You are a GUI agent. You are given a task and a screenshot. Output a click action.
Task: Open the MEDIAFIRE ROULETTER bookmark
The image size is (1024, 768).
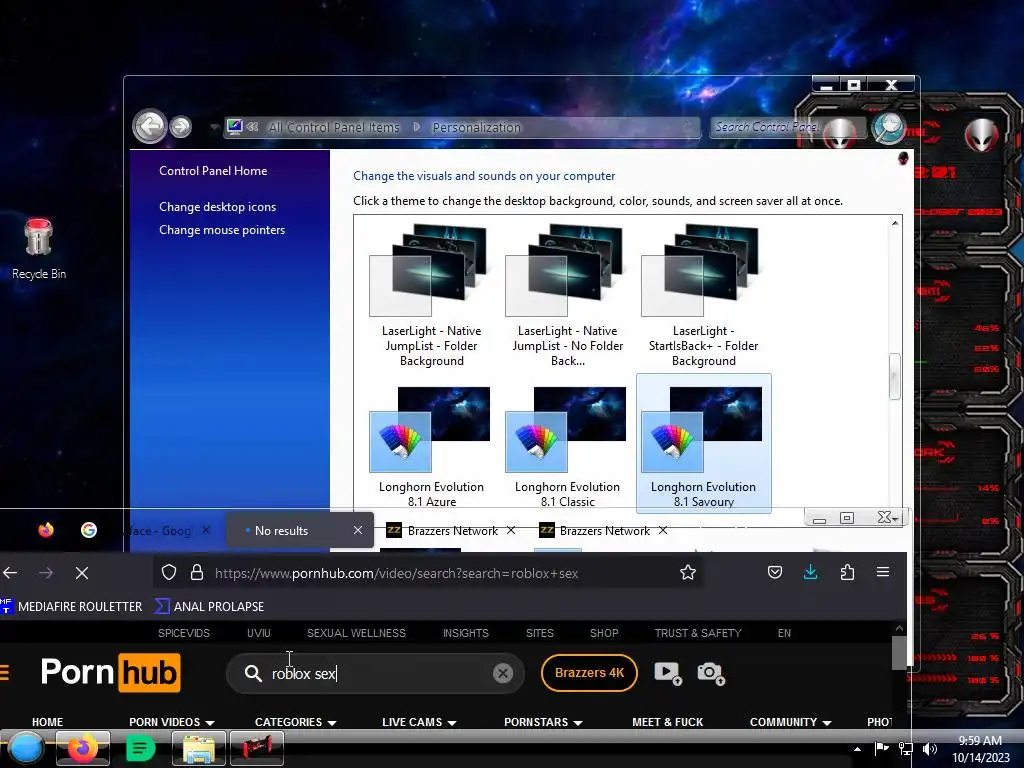tap(71, 607)
